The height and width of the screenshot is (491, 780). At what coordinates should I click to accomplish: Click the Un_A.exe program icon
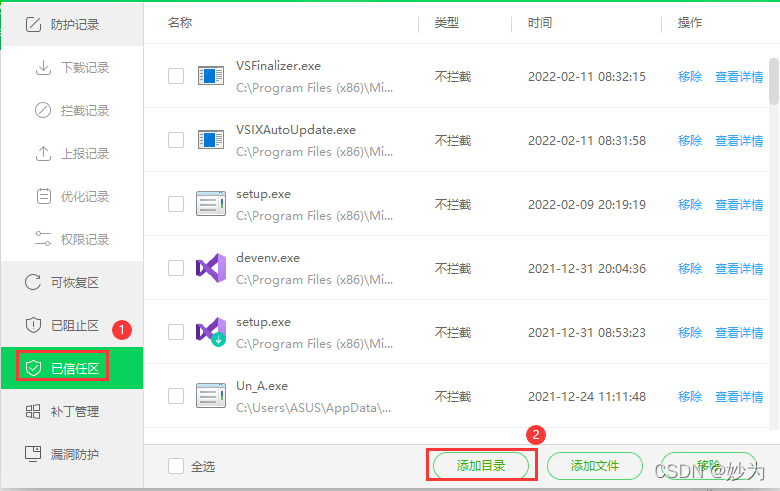210,396
